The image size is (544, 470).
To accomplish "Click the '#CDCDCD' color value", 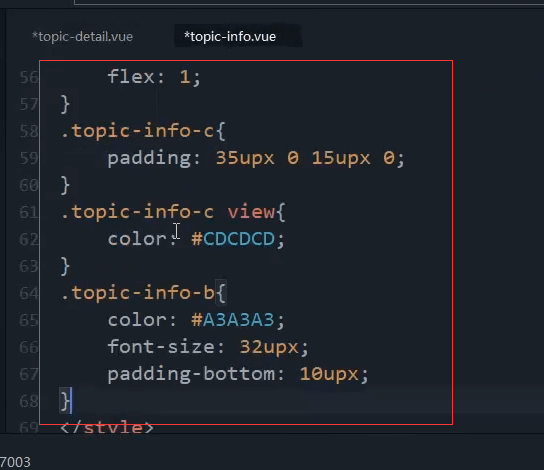I will 233,239.
